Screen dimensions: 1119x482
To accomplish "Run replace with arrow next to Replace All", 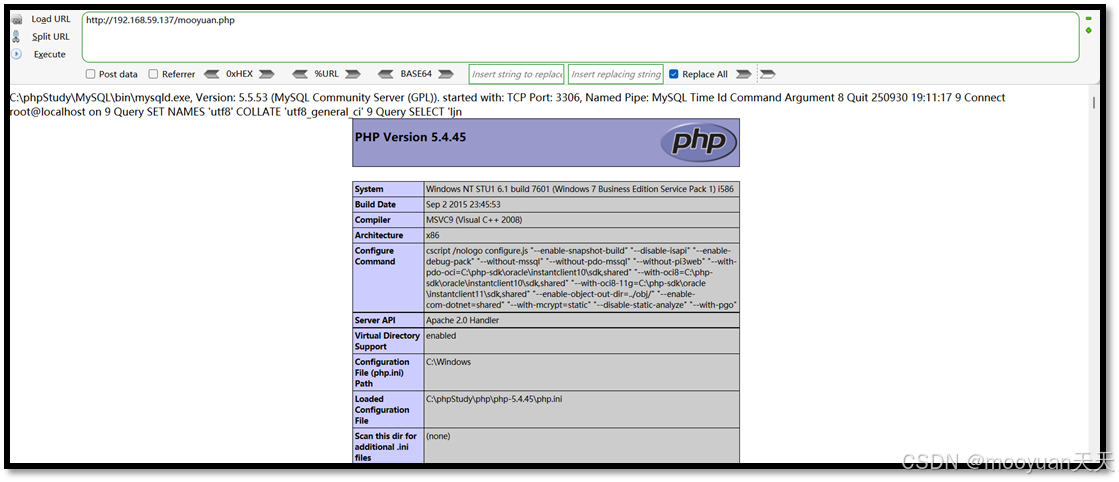I will click(x=743, y=74).
